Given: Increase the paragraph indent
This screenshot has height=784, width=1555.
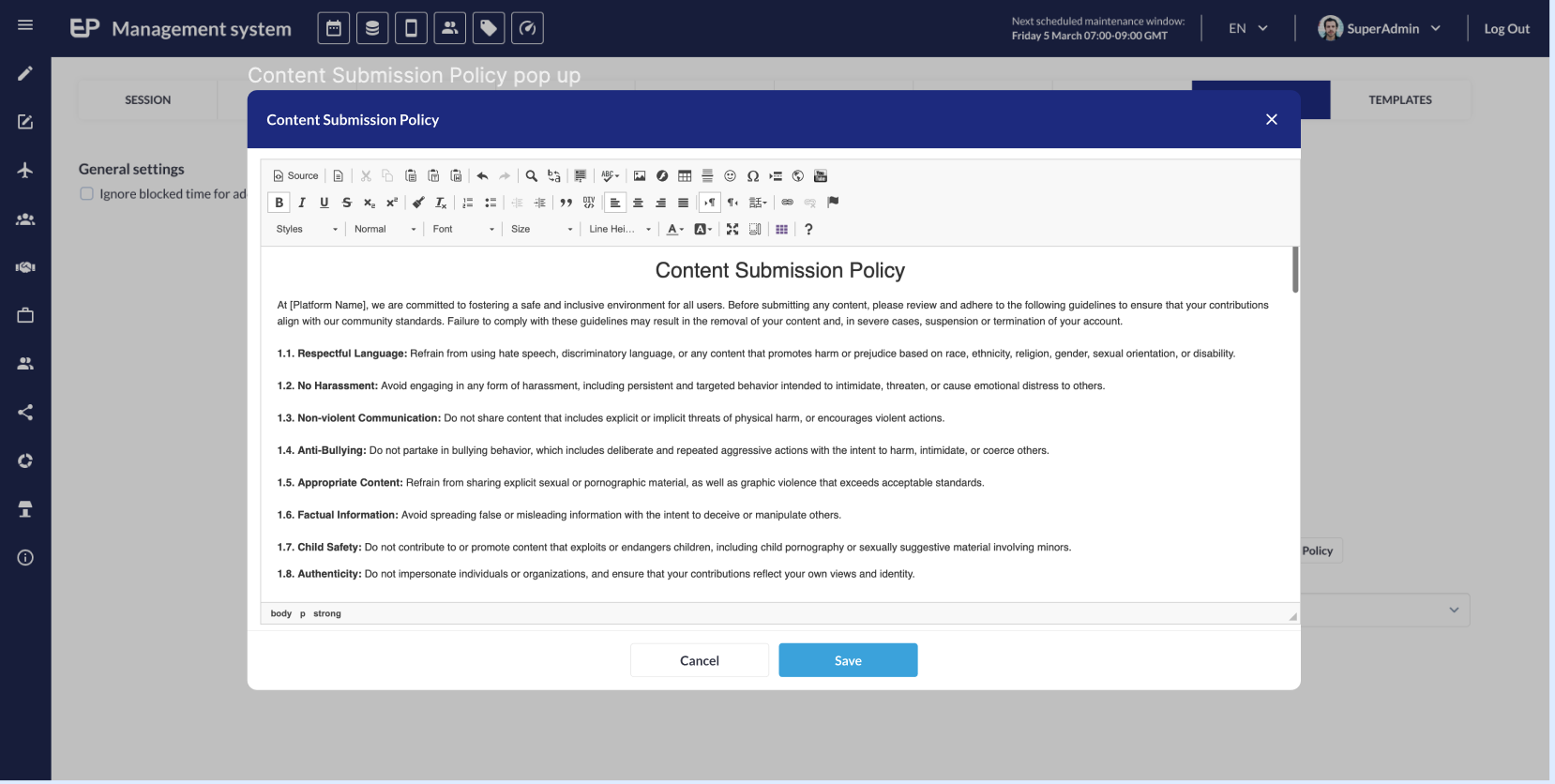Looking at the screenshot, I should [539, 203].
